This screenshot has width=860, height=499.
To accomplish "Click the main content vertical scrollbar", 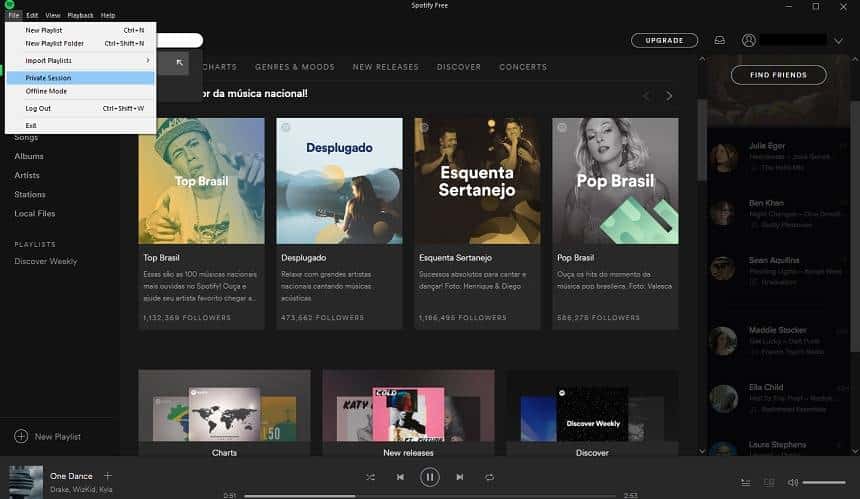I will (x=701, y=140).
